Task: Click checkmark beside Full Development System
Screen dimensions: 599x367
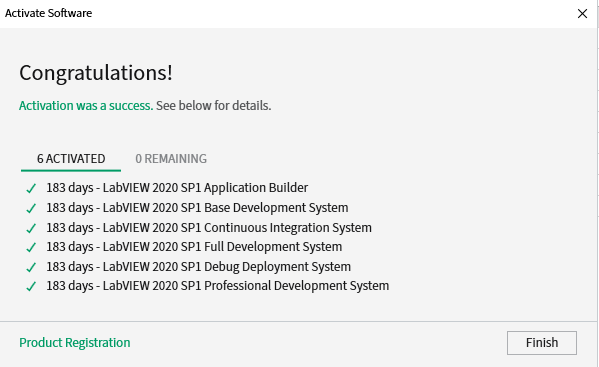Action: [x=31, y=247]
